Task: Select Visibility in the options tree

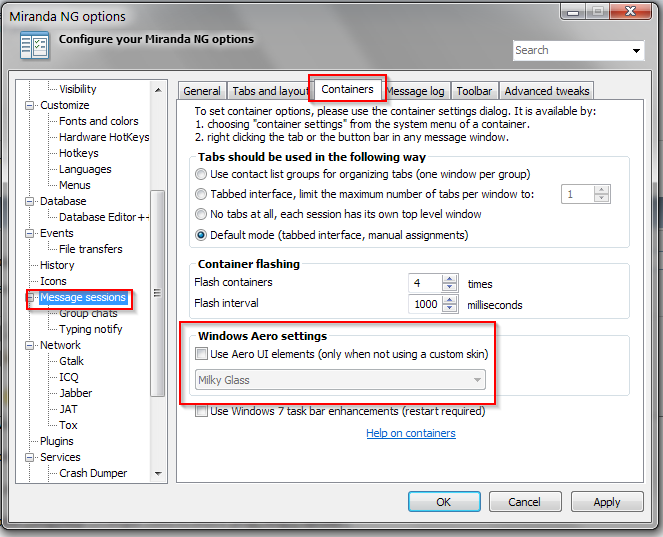Action: click(x=78, y=89)
